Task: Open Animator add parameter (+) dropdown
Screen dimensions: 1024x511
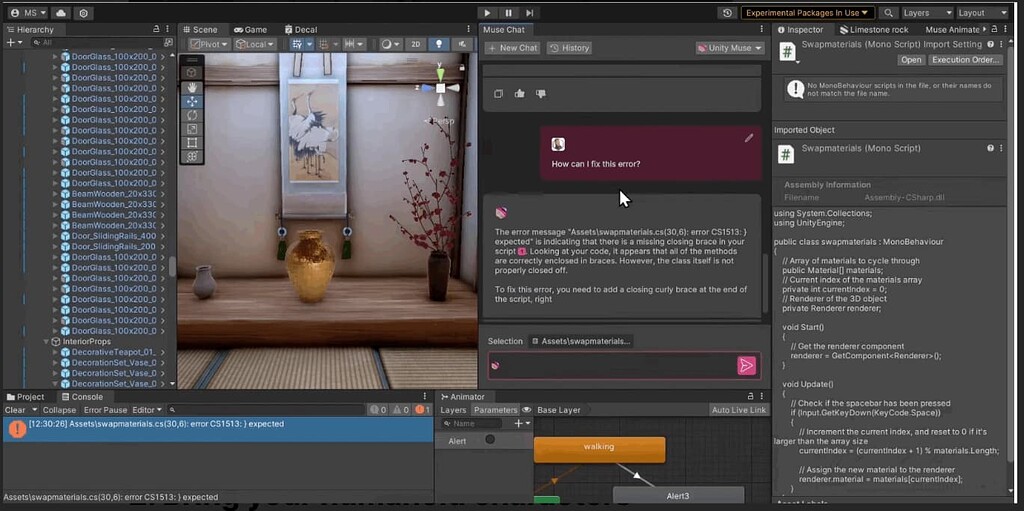Action: click(522, 423)
